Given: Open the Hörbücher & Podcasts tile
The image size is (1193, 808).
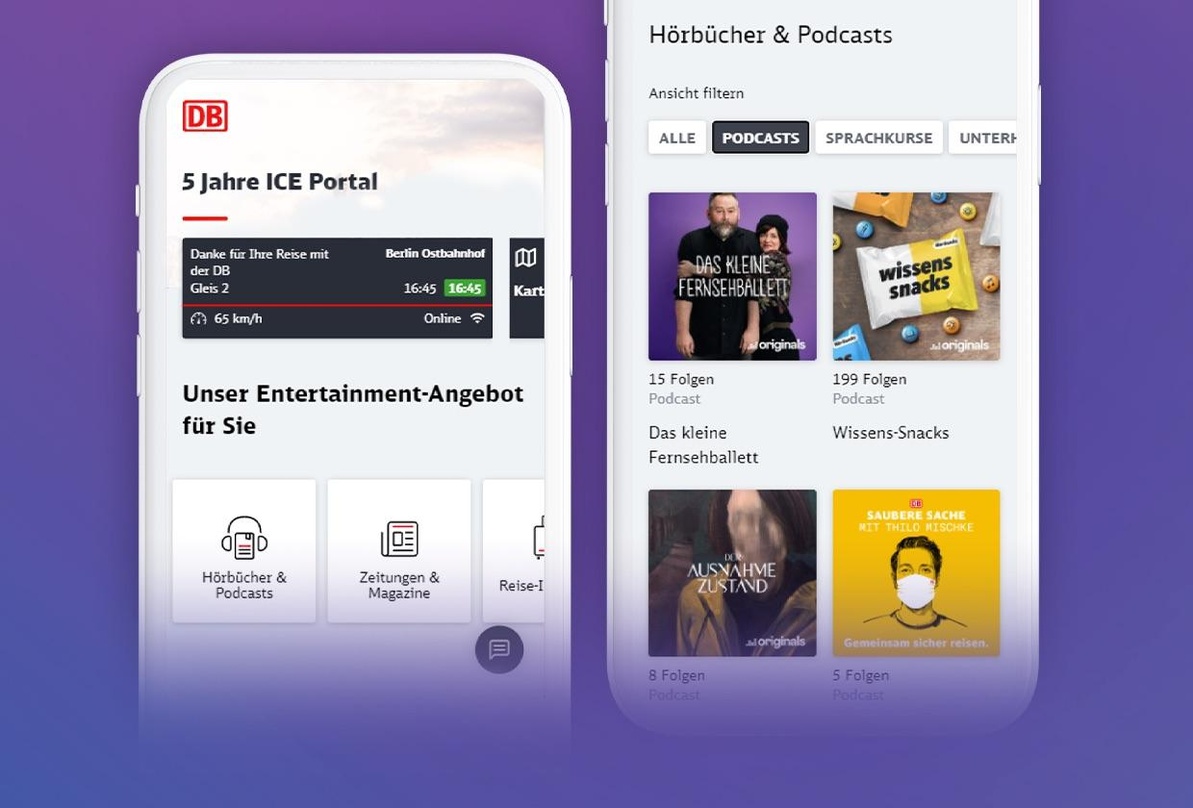Looking at the screenshot, I should [x=244, y=551].
